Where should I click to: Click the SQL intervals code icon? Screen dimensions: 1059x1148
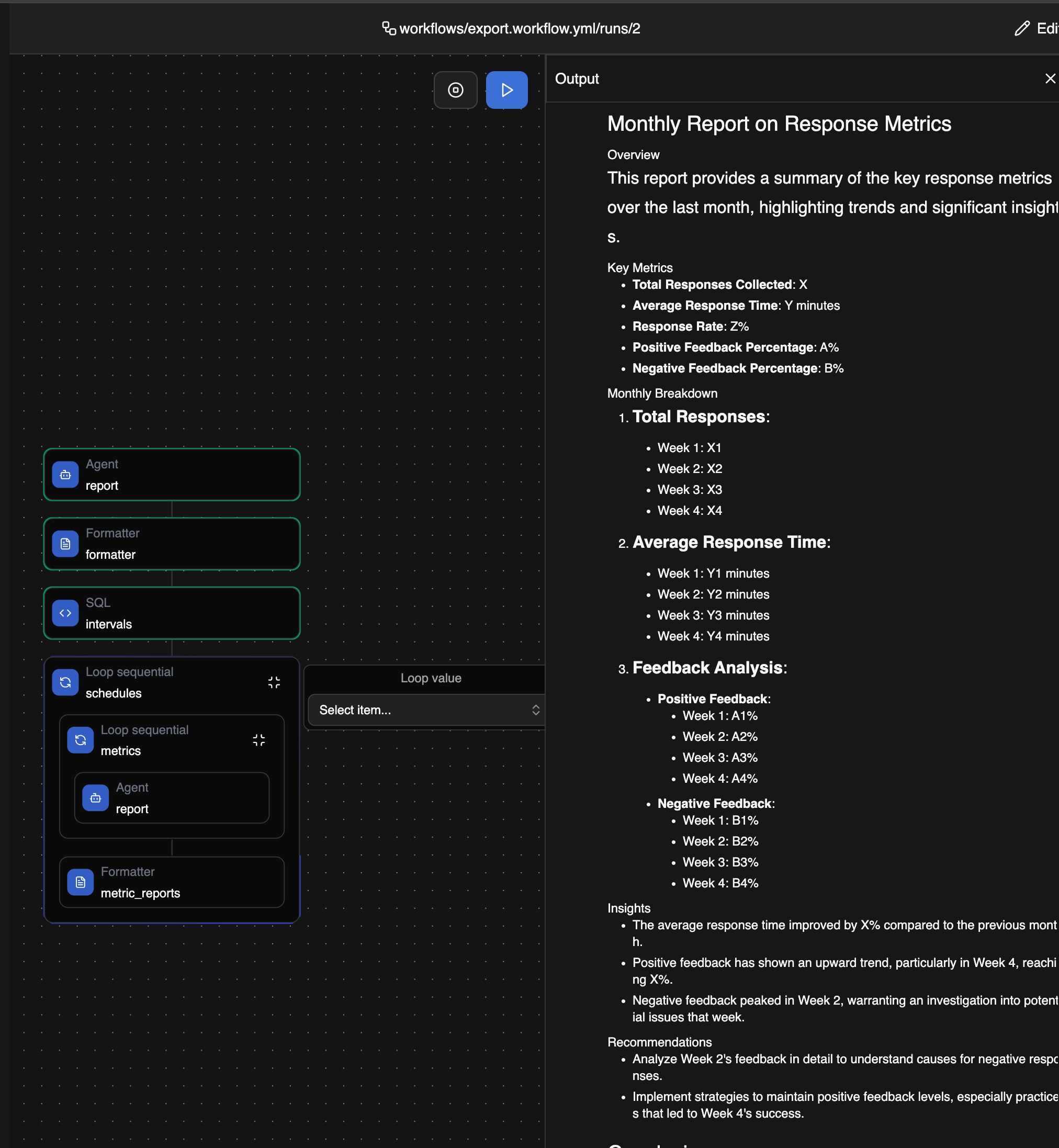[65, 613]
